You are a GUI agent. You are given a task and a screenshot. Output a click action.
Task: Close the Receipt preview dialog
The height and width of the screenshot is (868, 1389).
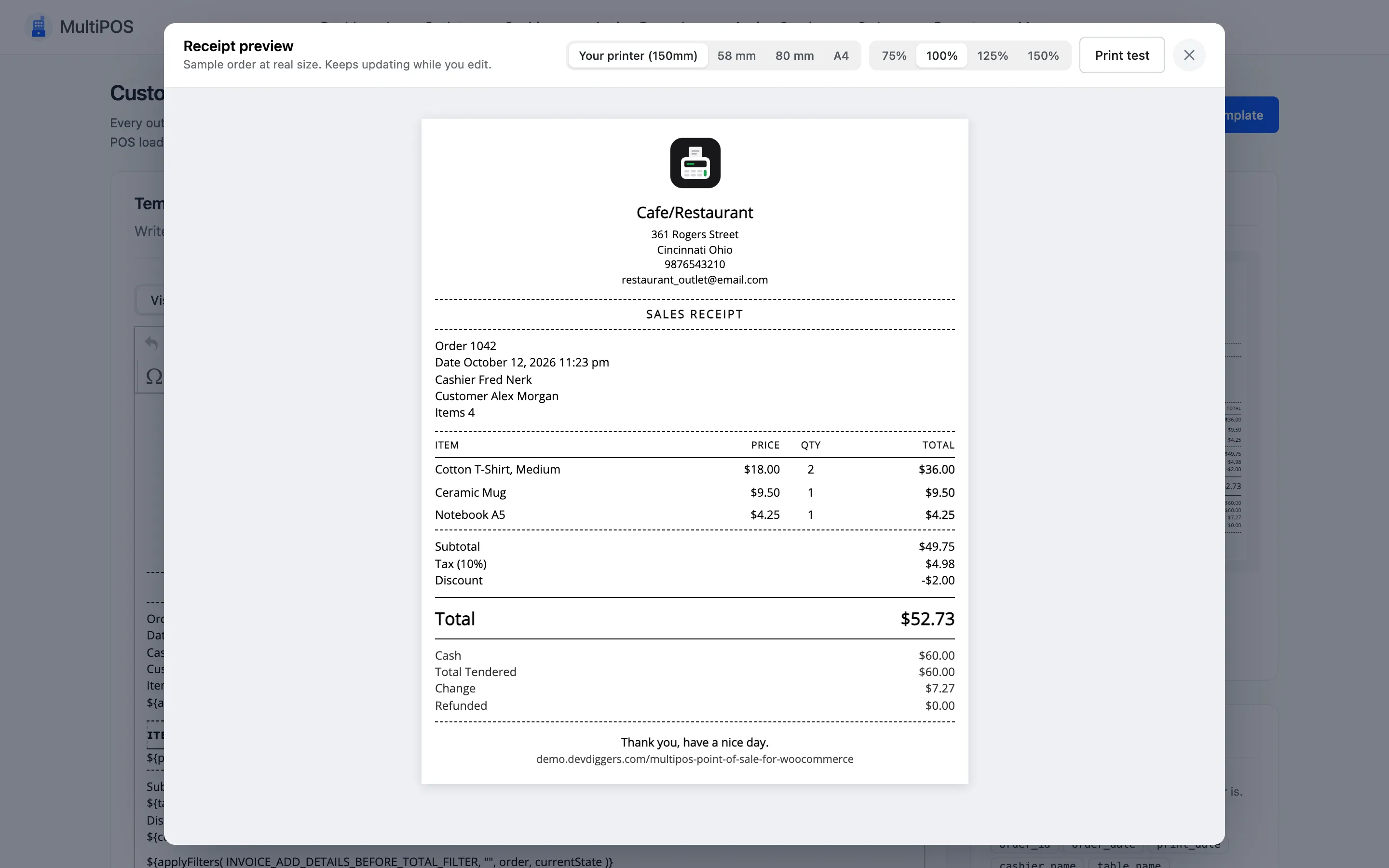pyautogui.click(x=1189, y=55)
